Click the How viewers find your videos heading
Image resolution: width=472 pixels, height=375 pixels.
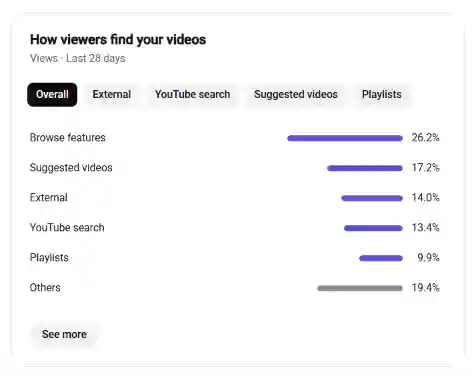pos(118,40)
